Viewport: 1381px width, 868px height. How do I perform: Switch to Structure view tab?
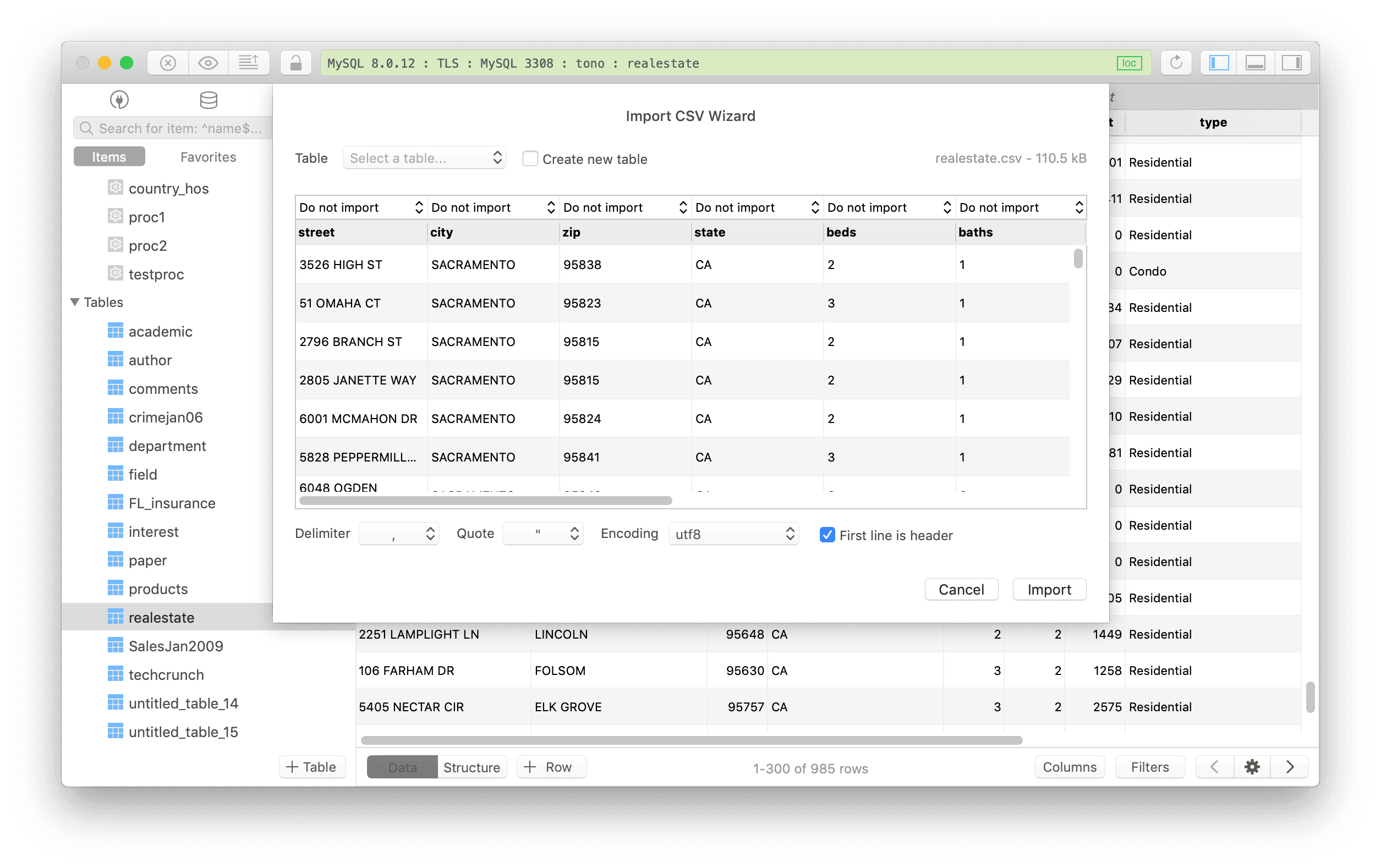click(x=472, y=767)
